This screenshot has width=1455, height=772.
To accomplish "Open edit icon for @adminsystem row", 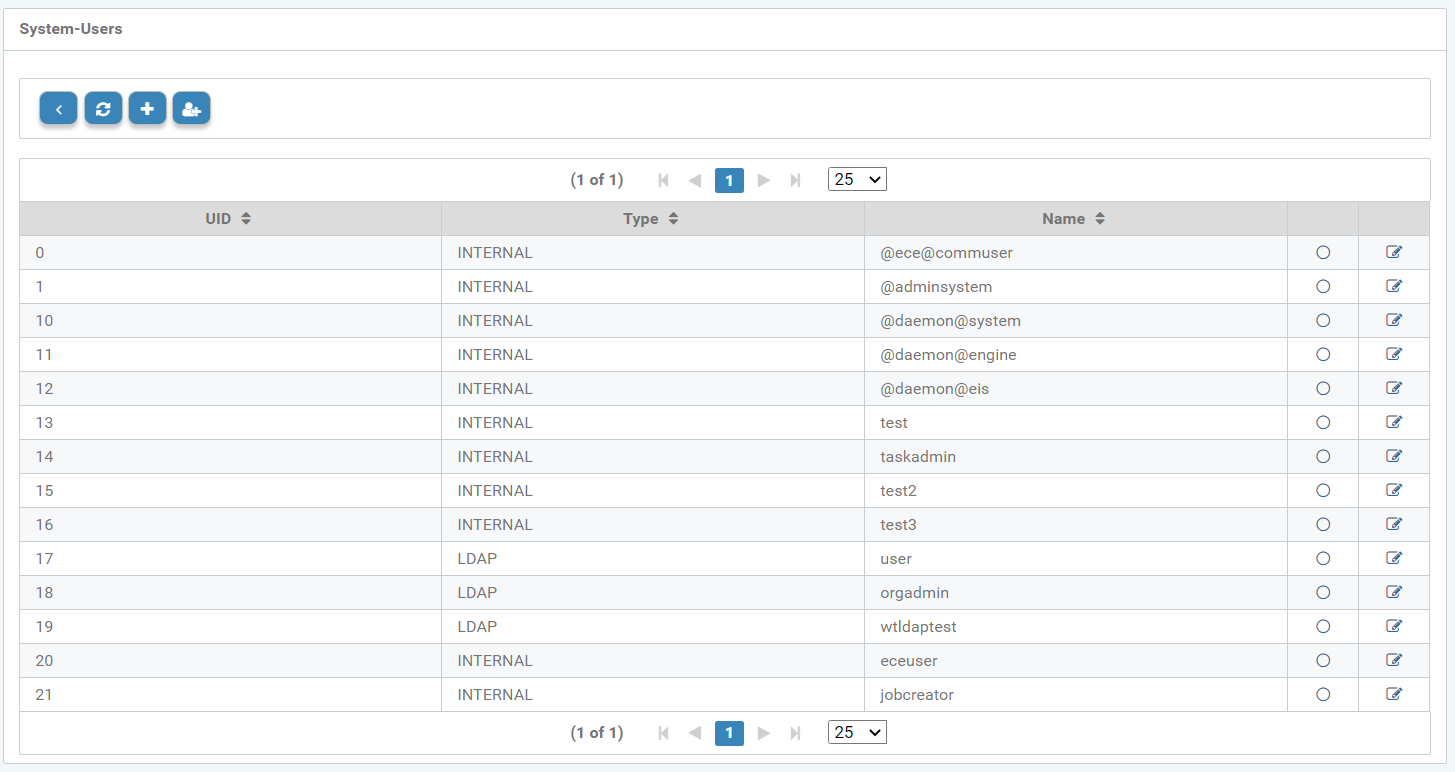I will [x=1394, y=286].
